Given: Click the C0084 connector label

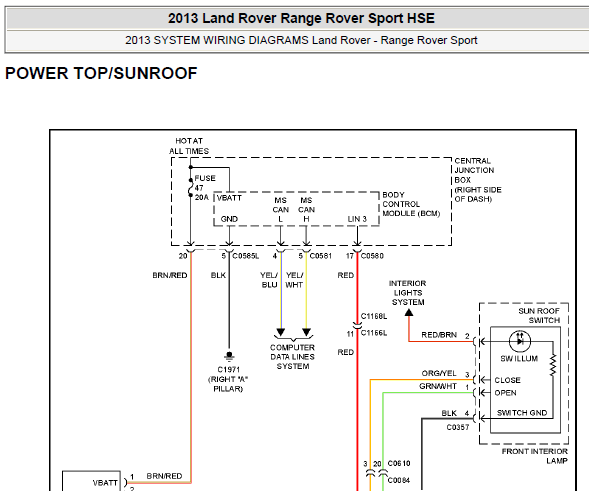Looking at the screenshot, I should tap(399, 480).
